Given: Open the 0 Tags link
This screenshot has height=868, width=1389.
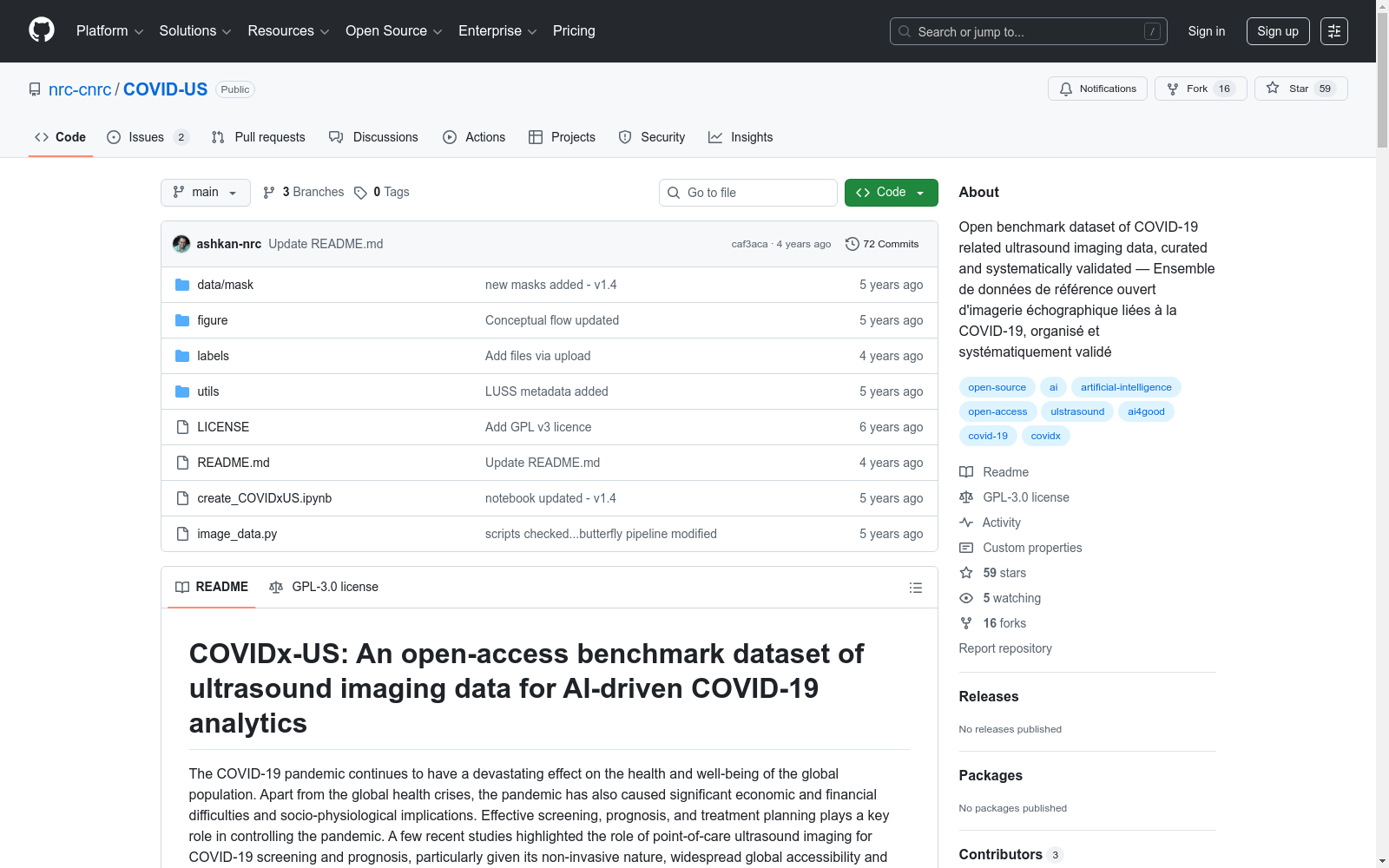Looking at the screenshot, I should pos(382,192).
